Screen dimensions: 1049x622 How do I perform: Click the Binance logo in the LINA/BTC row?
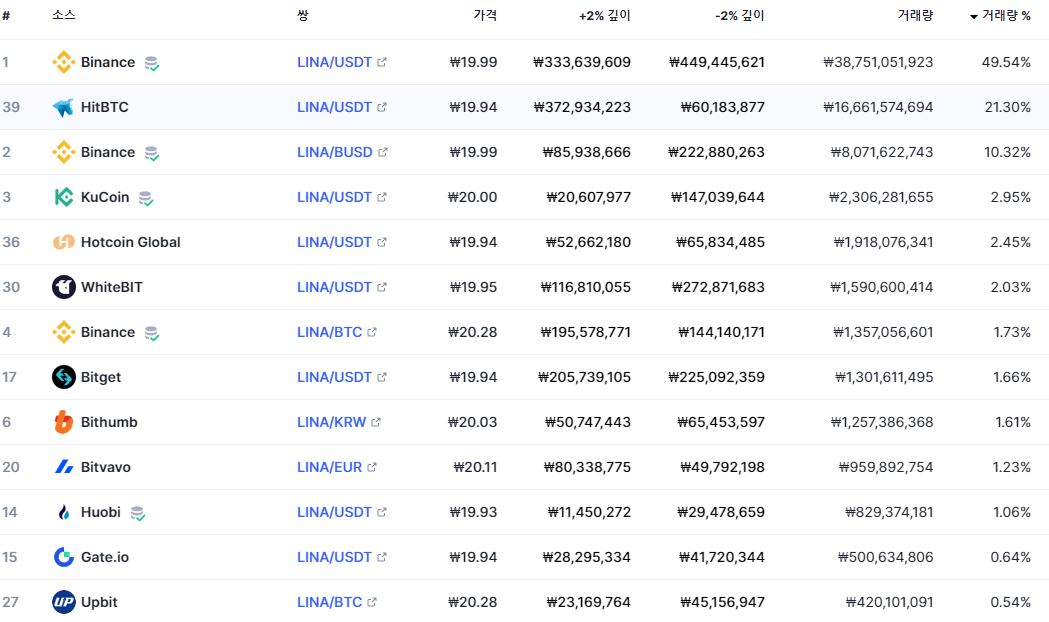[64, 332]
